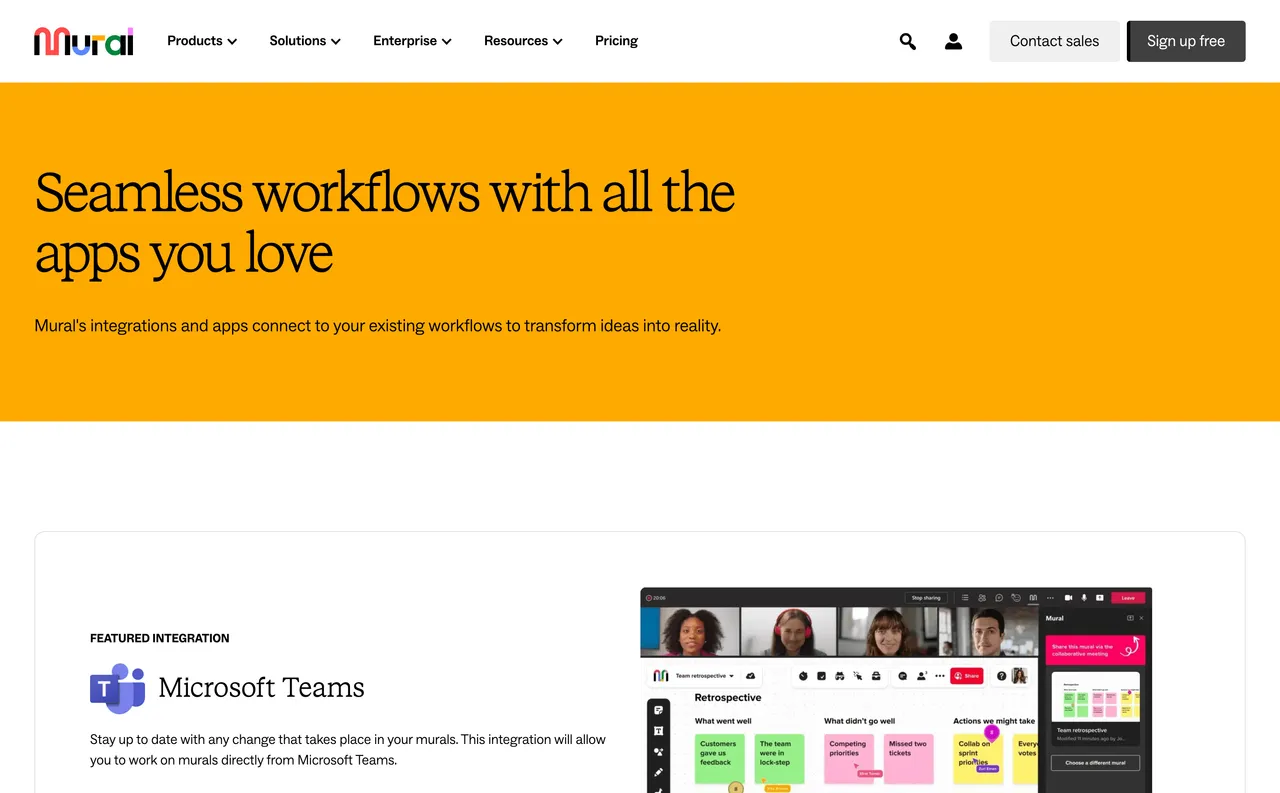Click the user account profile icon
The height and width of the screenshot is (793, 1280).
953,41
